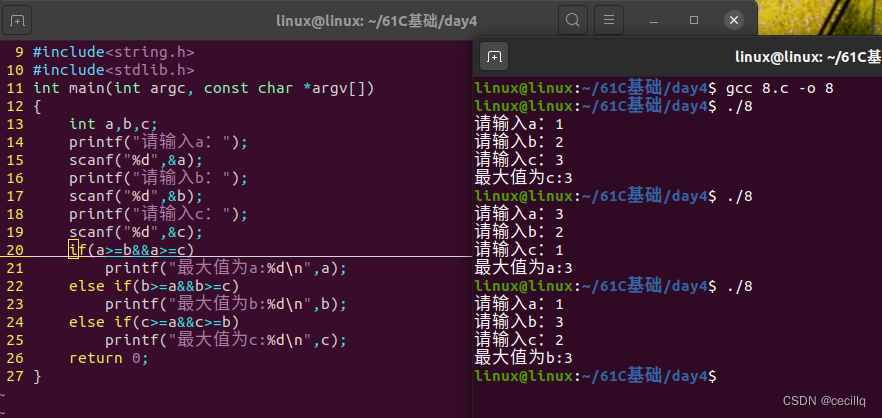The height and width of the screenshot is (418, 882).
Task: Click closing brace on line 27
Action: 37,376
